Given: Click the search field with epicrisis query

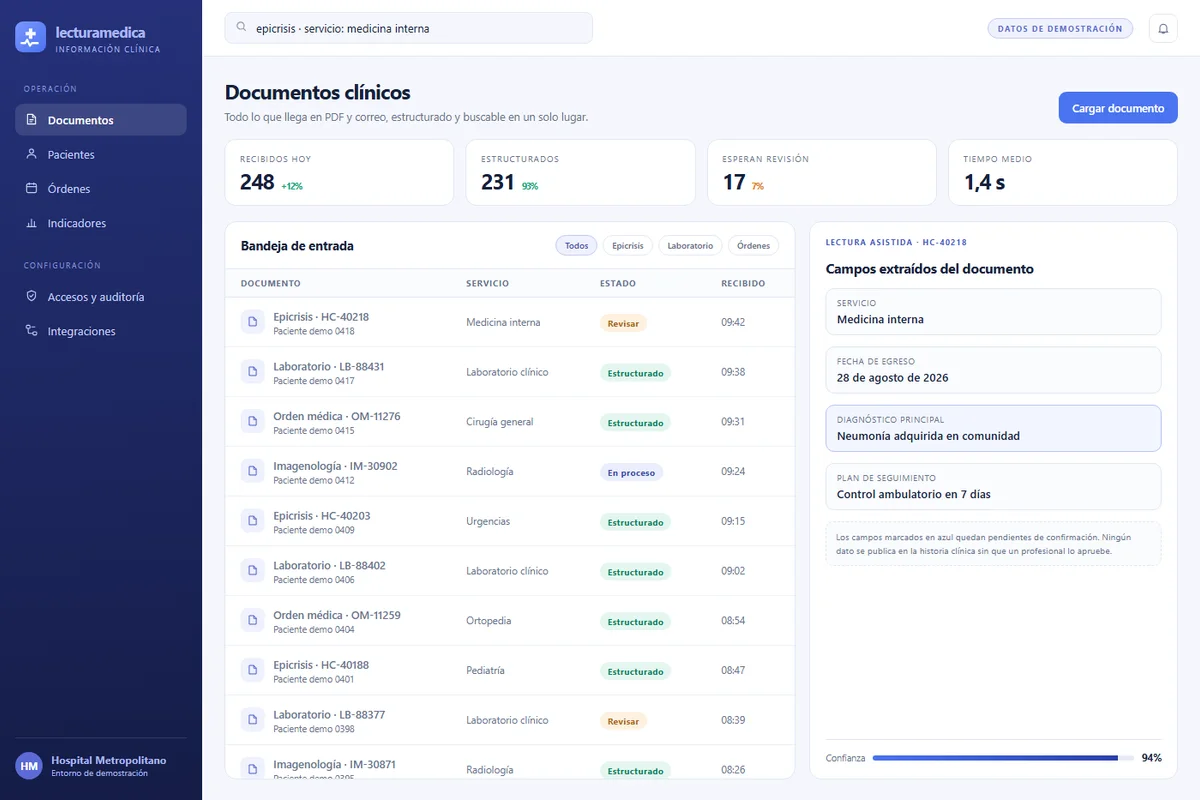Looking at the screenshot, I should [409, 28].
